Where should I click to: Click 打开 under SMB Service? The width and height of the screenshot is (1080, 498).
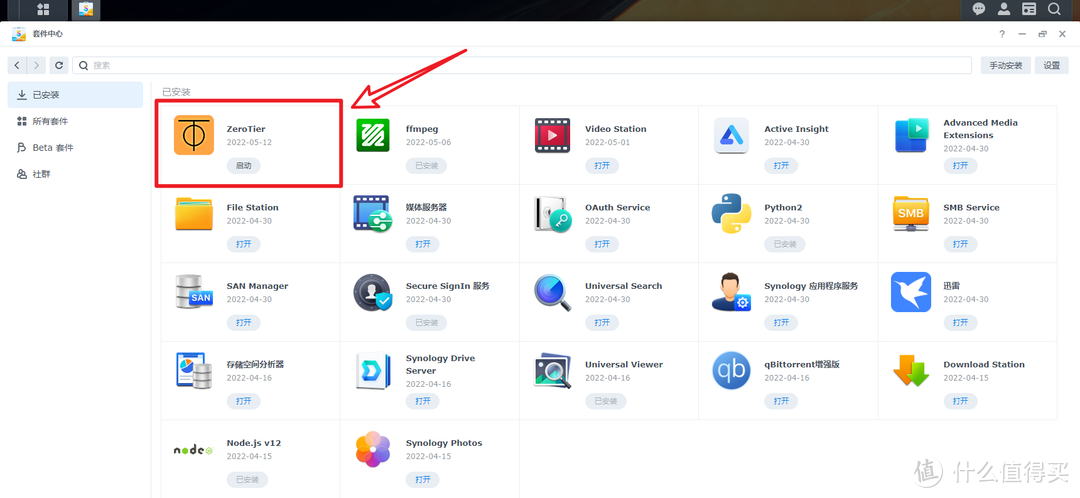pos(960,245)
